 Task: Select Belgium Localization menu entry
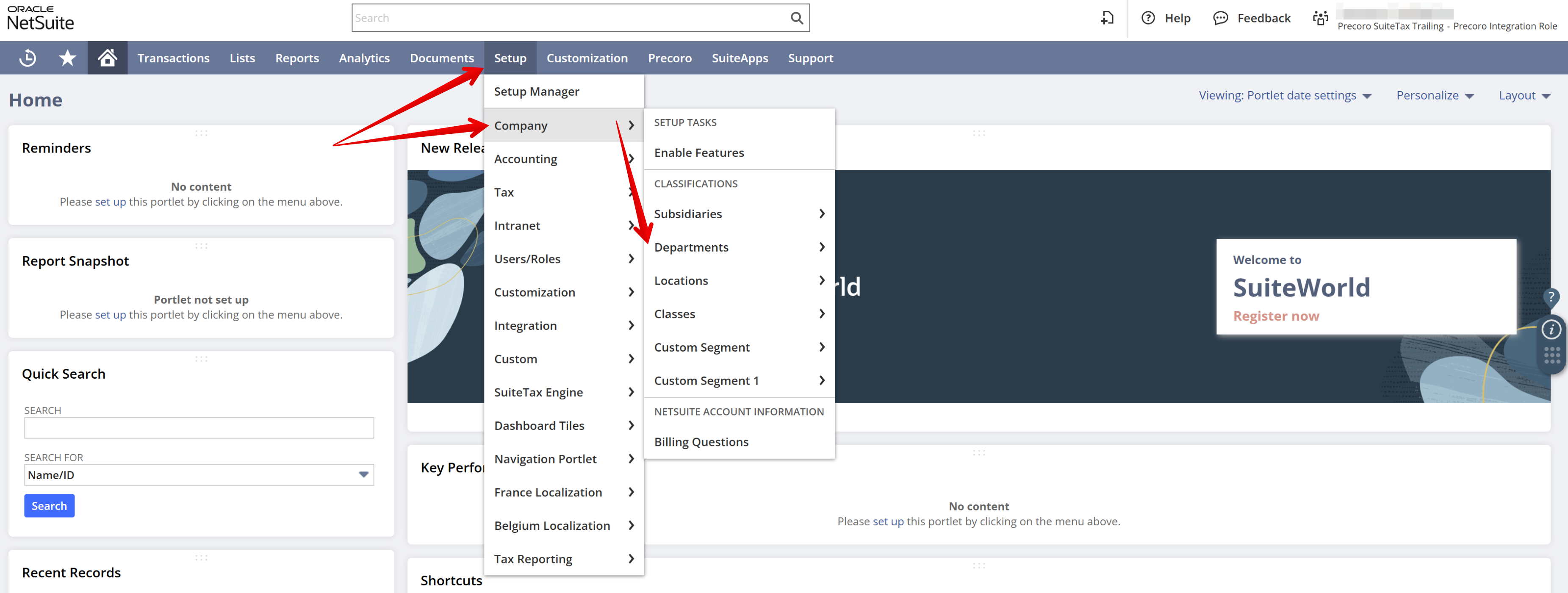(x=564, y=525)
